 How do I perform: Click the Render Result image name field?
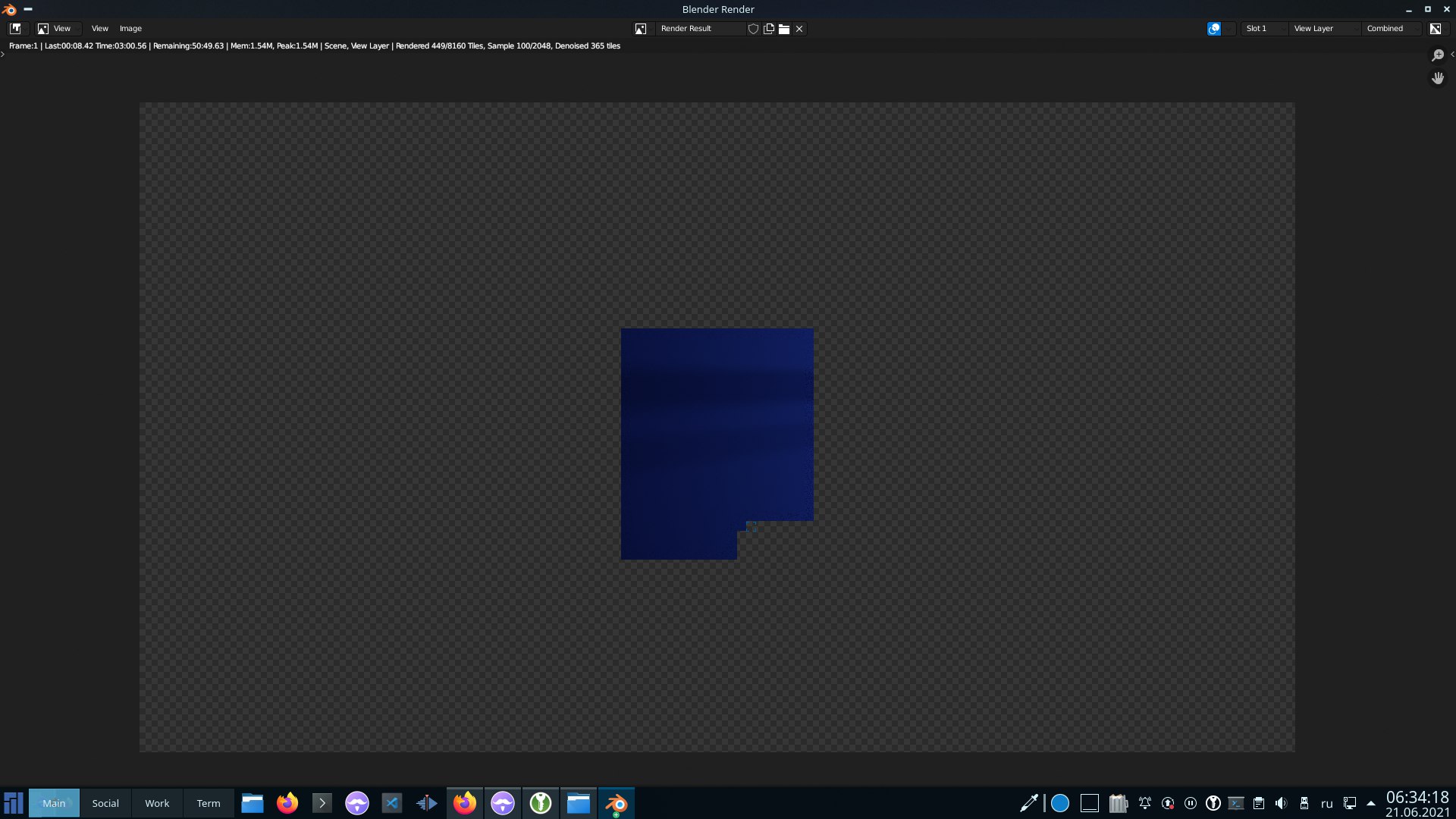click(x=701, y=28)
